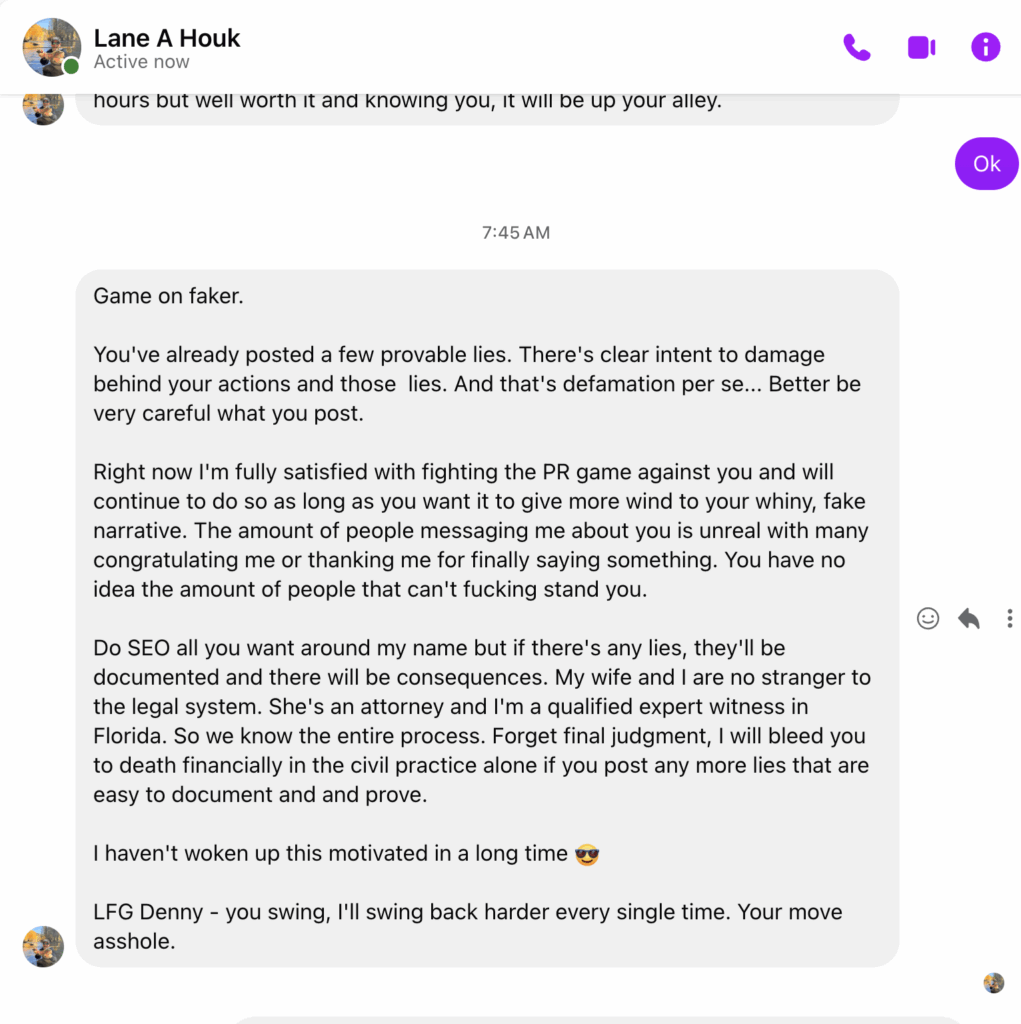Start a voice call with Lane A Houk
The height and width of the screenshot is (1024, 1021).
856,47
